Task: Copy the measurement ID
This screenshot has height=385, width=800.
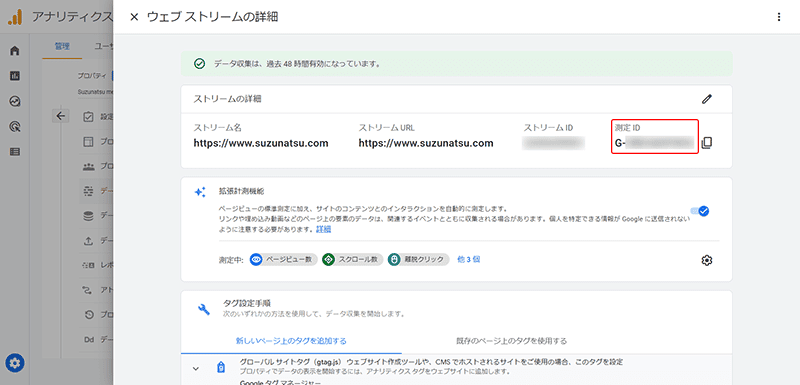Action: (707, 143)
